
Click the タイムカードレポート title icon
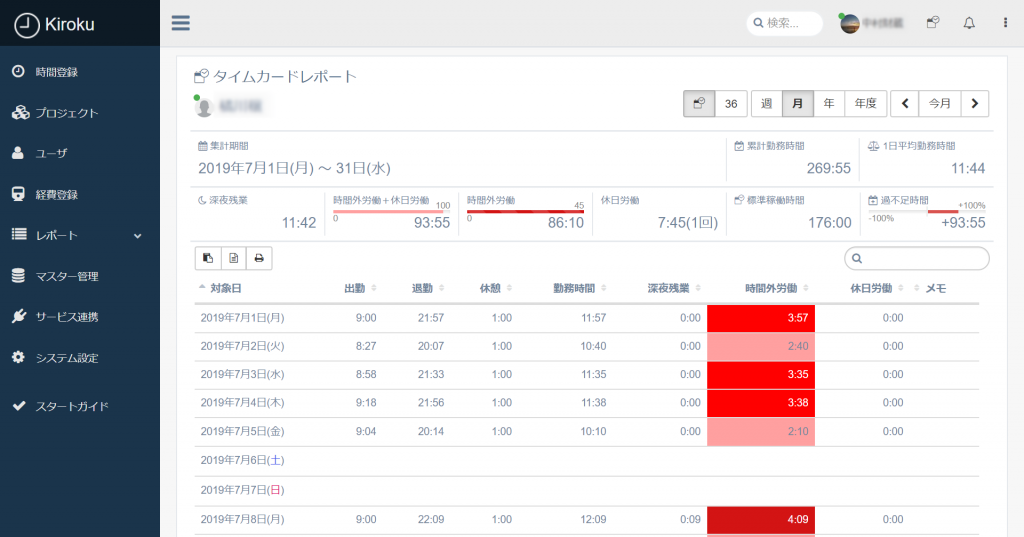[x=201, y=76]
